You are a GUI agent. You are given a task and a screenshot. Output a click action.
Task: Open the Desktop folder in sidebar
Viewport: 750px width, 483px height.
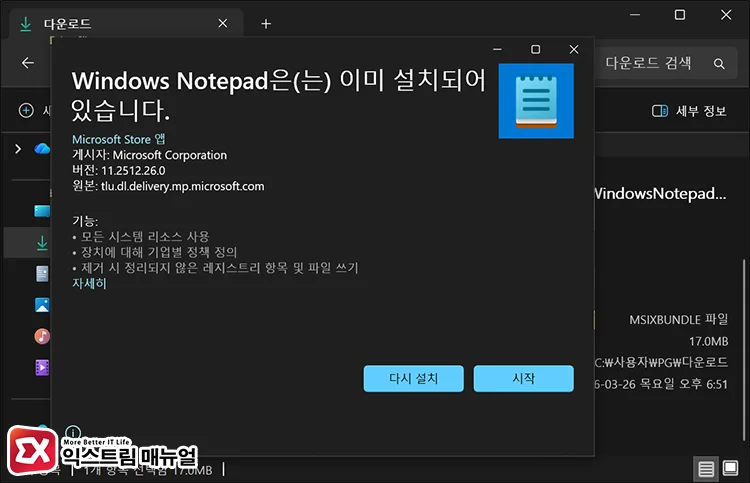click(42, 211)
